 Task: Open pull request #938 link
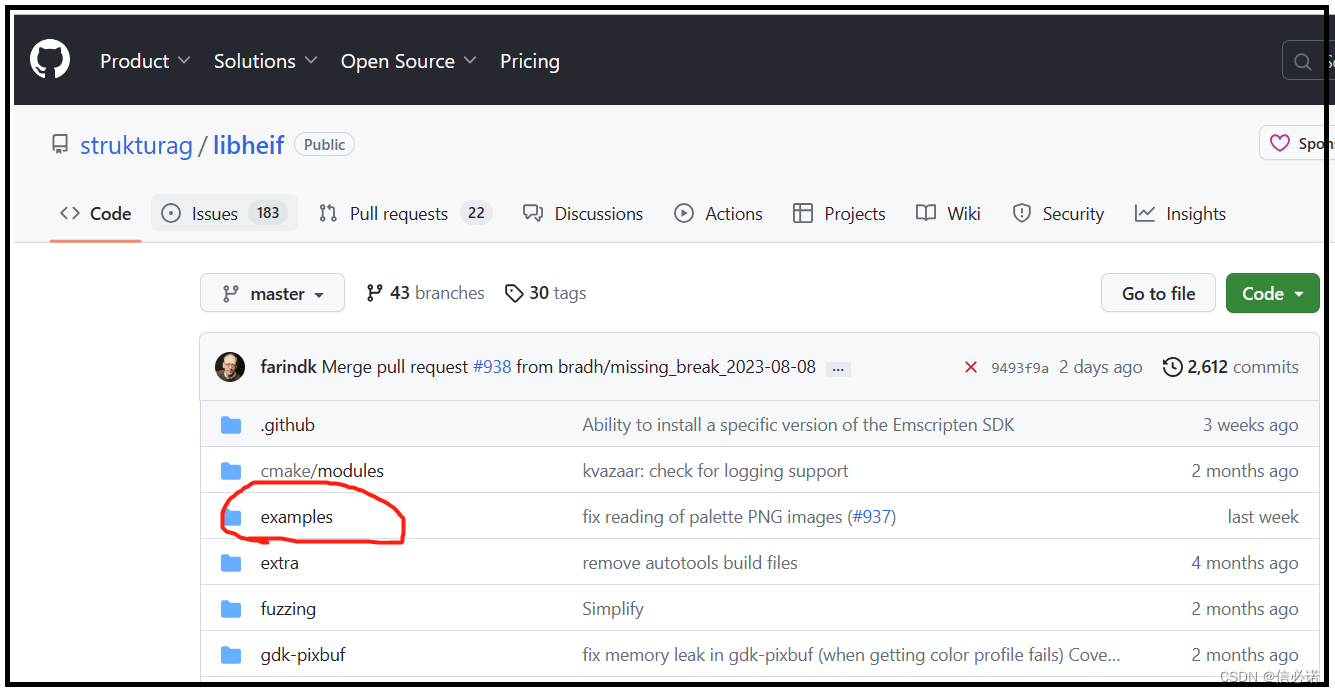pyautogui.click(x=492, y=367)
